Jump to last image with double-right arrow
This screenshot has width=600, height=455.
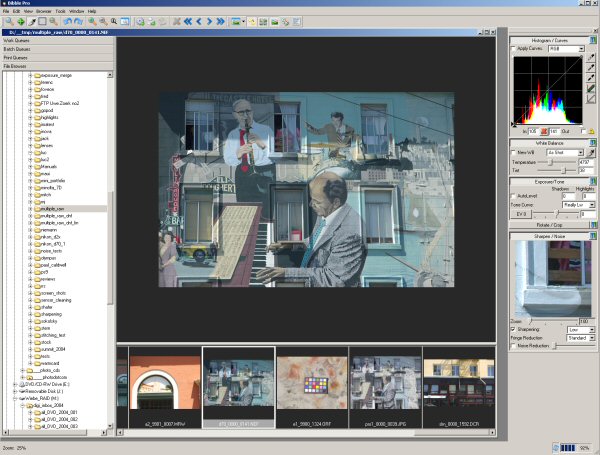220,22
